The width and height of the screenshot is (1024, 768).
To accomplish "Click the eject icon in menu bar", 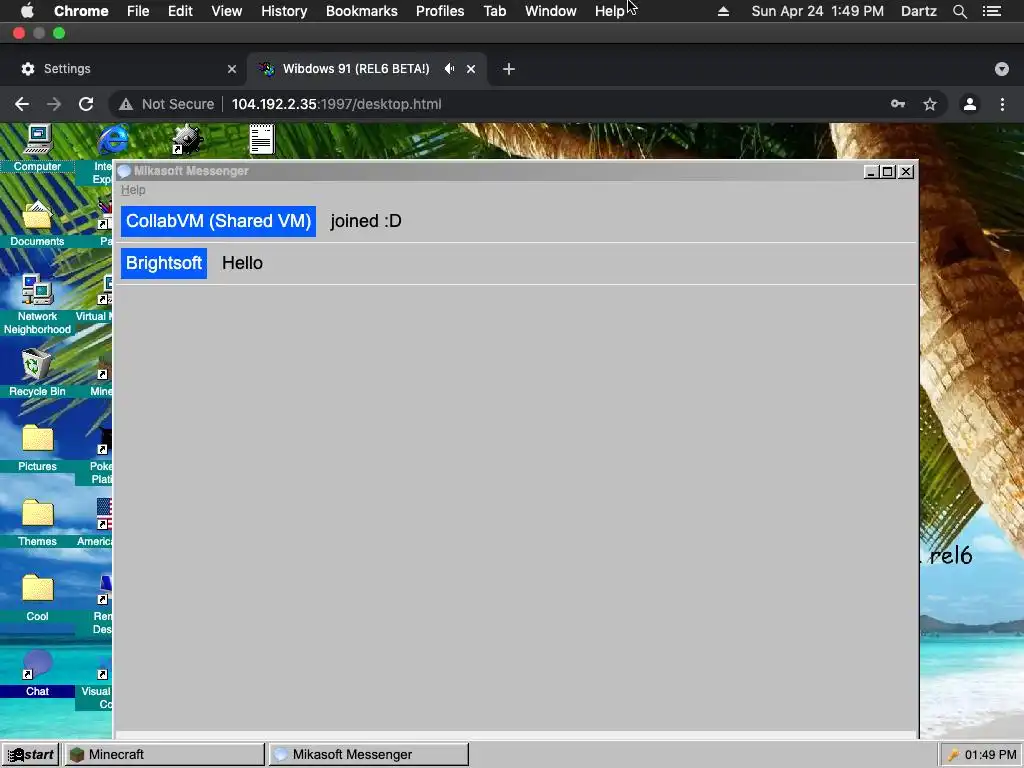I will click(723, 11).
